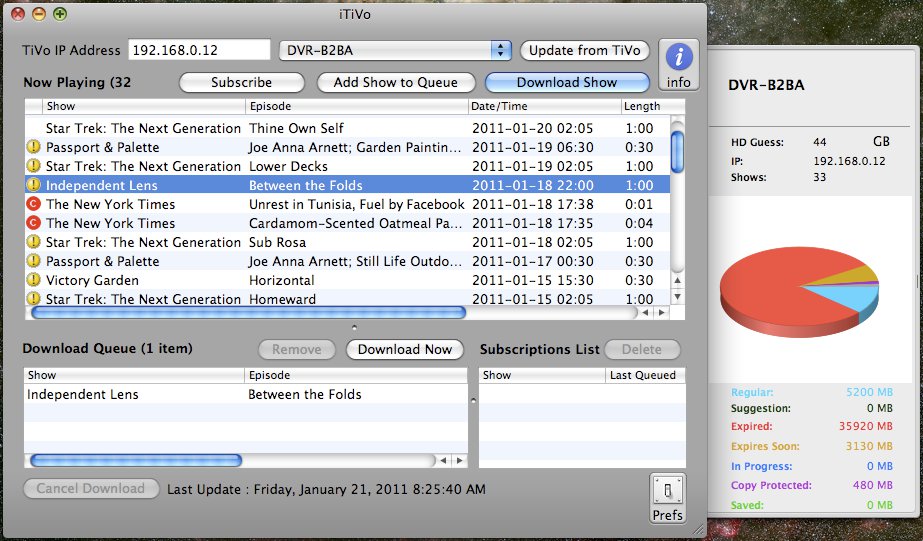Click Now Playing vertical scrollbar thumb
The width and height of the screenshot is (923, 541).
pos(678,152)
